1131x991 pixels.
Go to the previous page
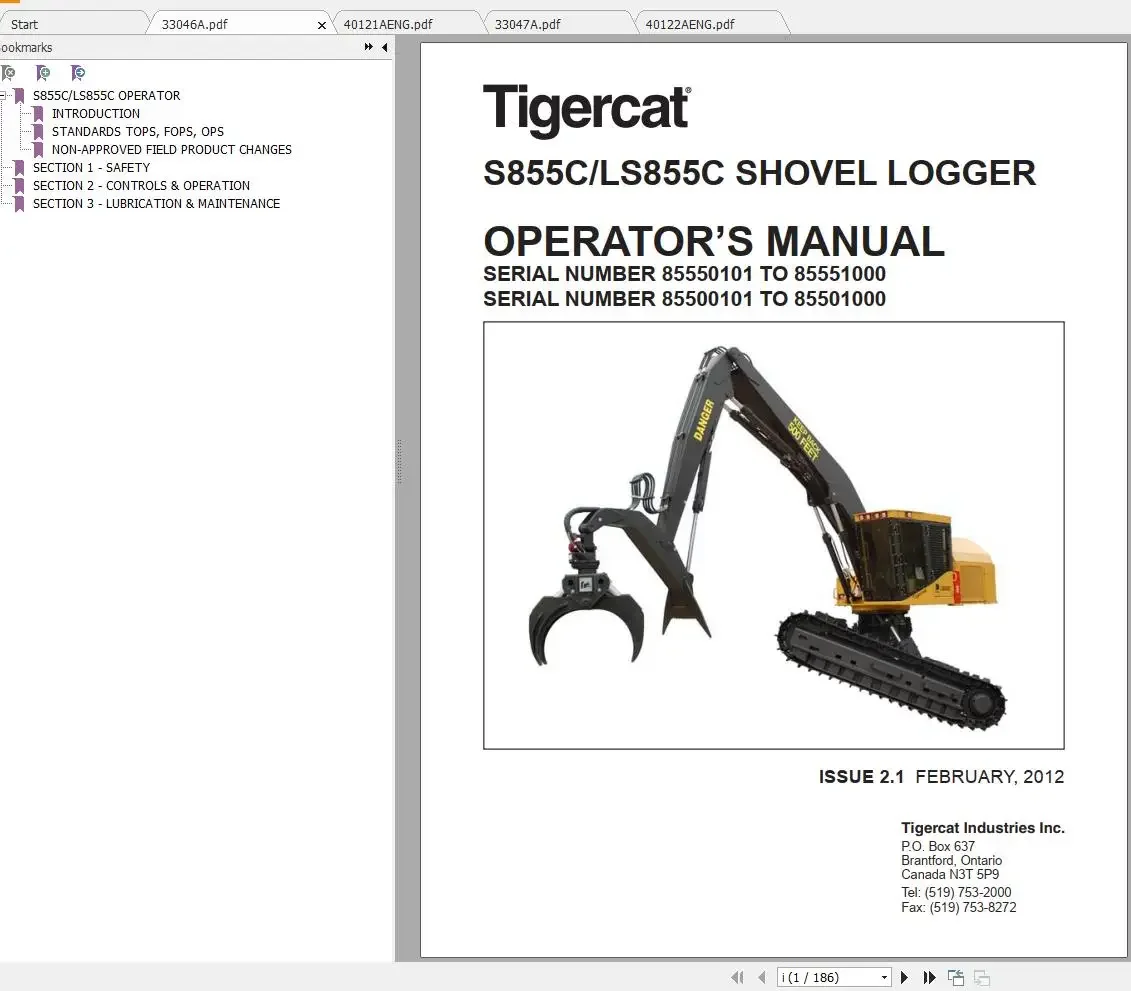coord(762,977)
